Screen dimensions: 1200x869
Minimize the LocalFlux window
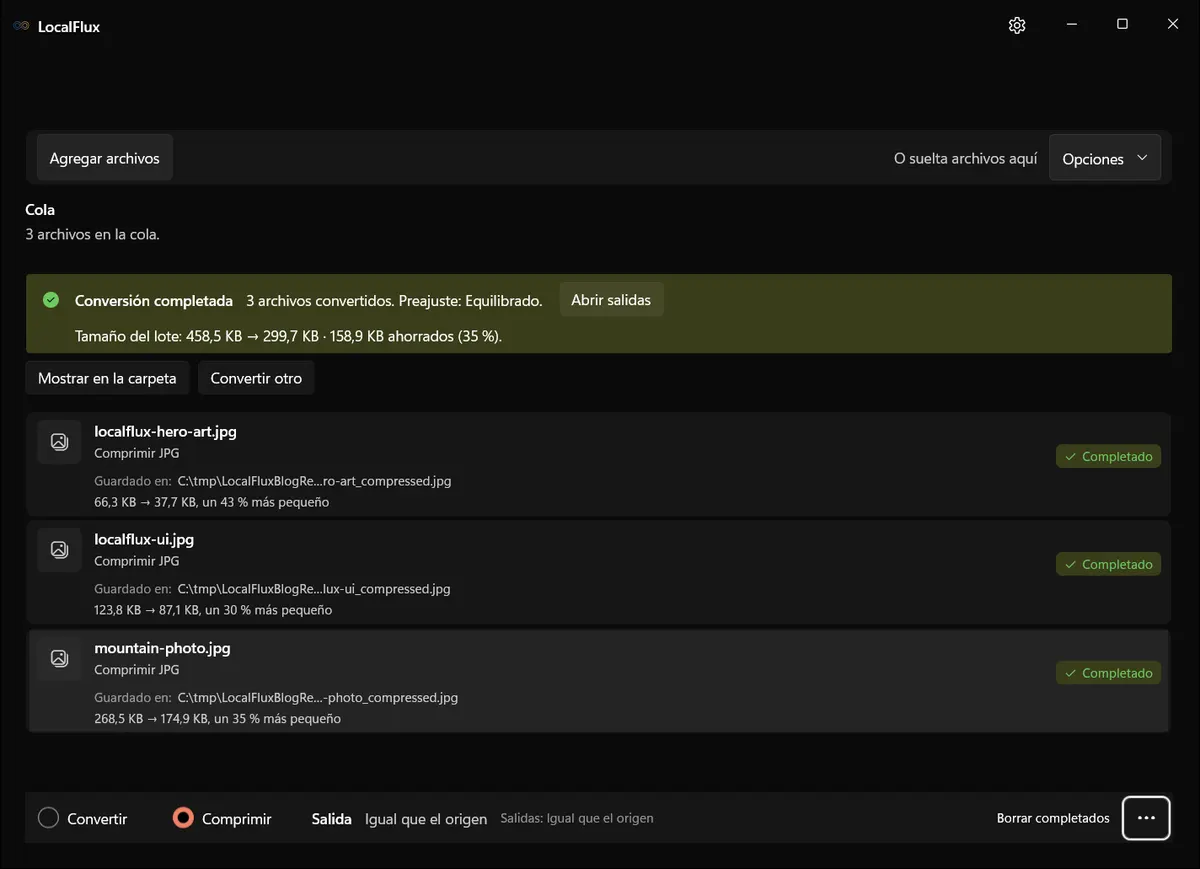coord(1071,25)
